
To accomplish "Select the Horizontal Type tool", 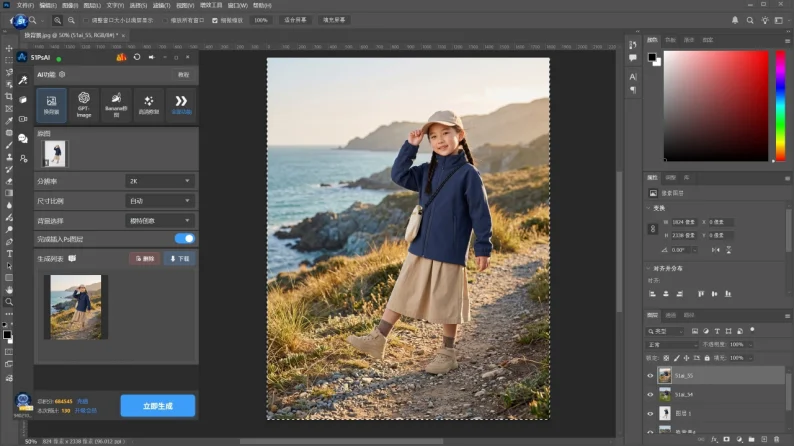I will coord(9,254).
